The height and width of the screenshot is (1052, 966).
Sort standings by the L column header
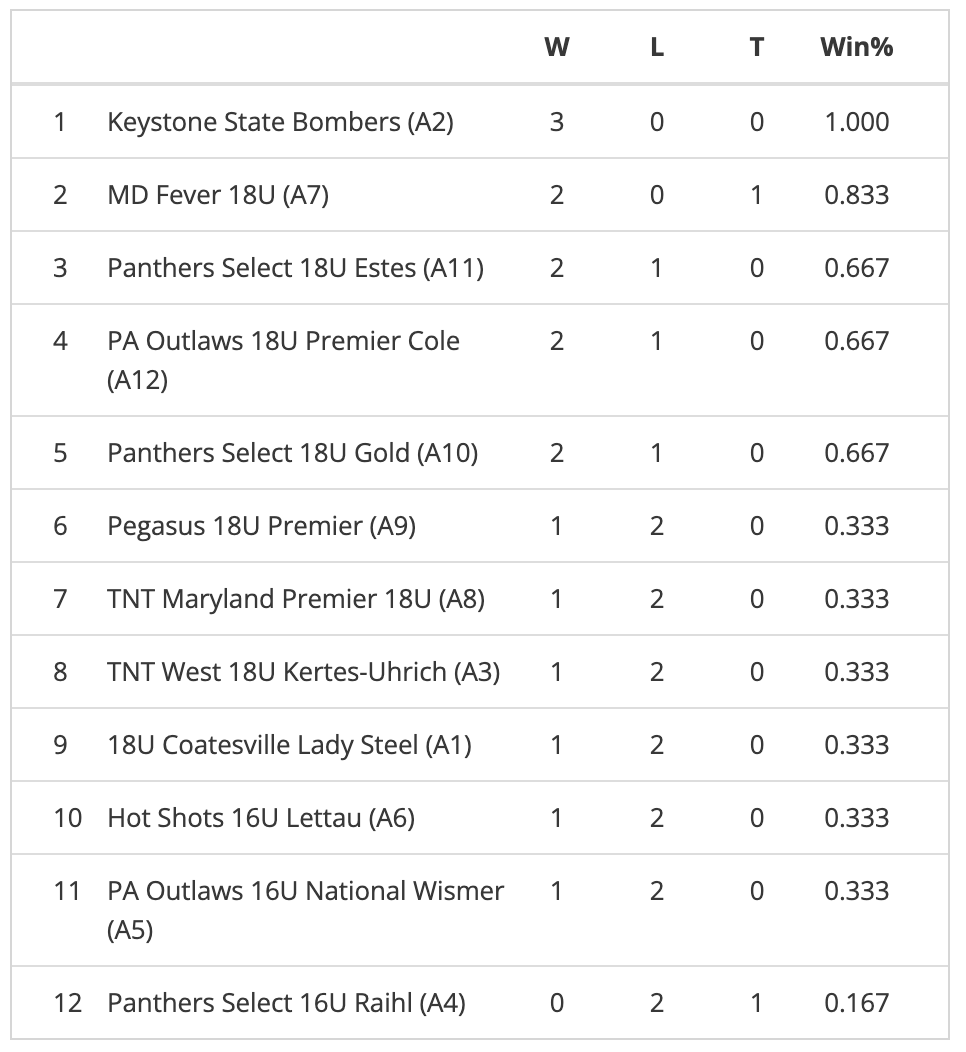click(x=656, y=47)
